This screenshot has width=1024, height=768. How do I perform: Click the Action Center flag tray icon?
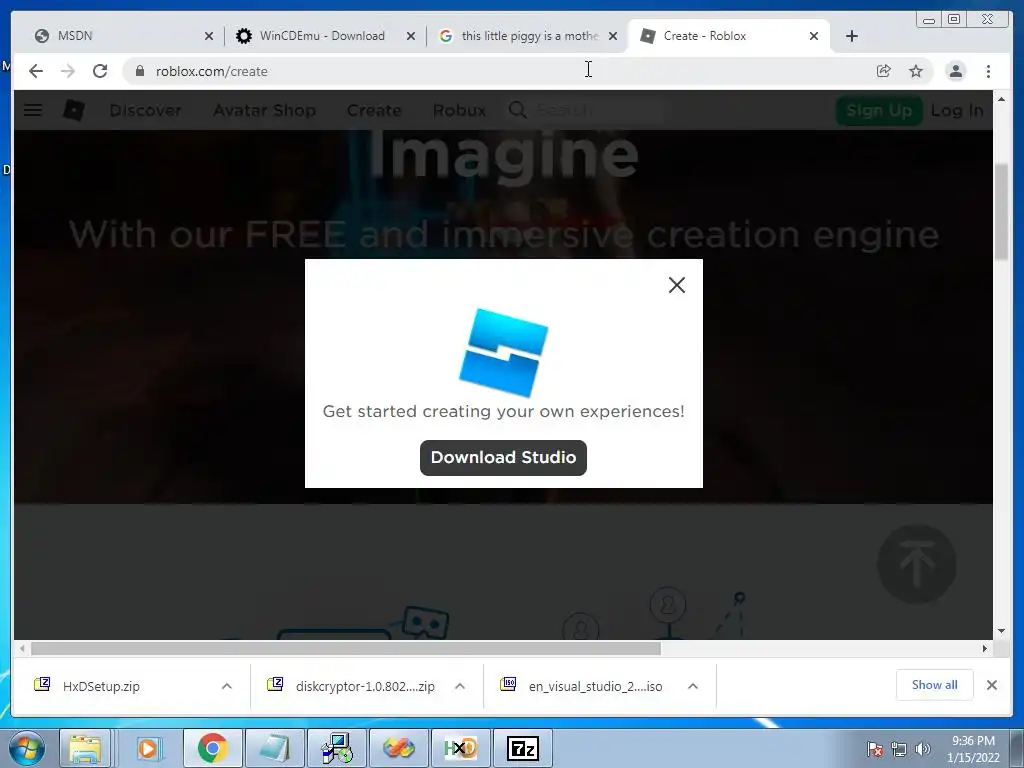click(x=874, y=749)
